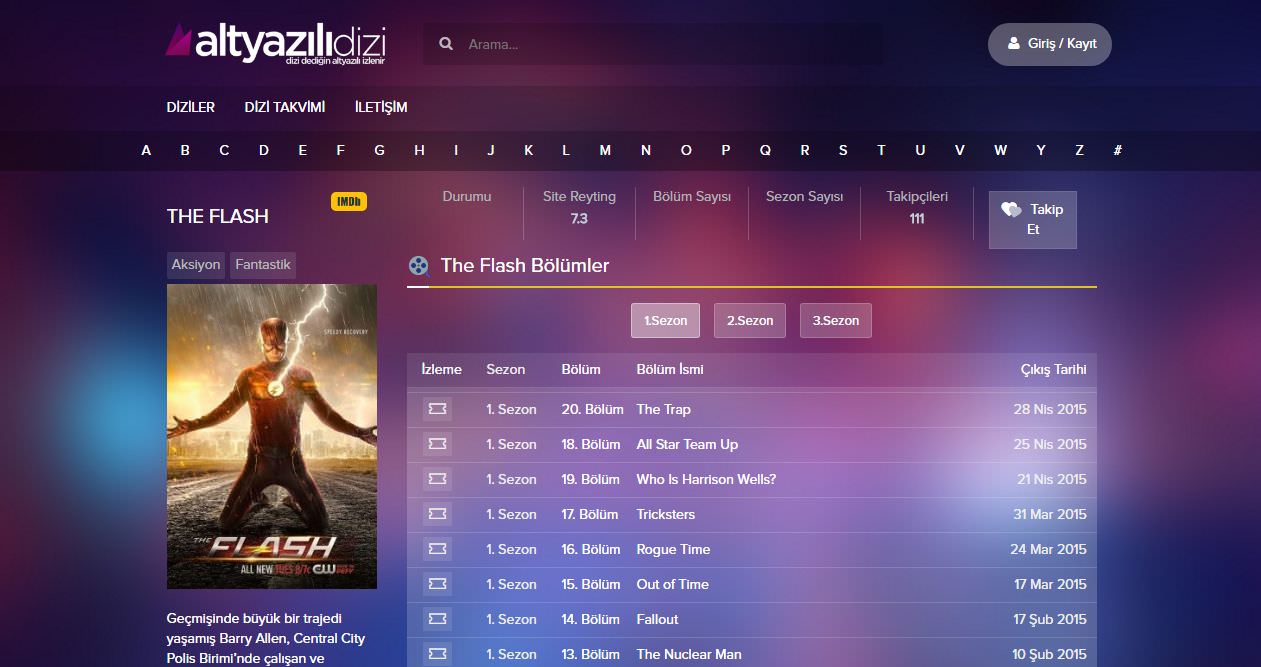Select the 1.Sezon tab
Viewport: 1261px width, 667px height.
click(x=665, y=321)
